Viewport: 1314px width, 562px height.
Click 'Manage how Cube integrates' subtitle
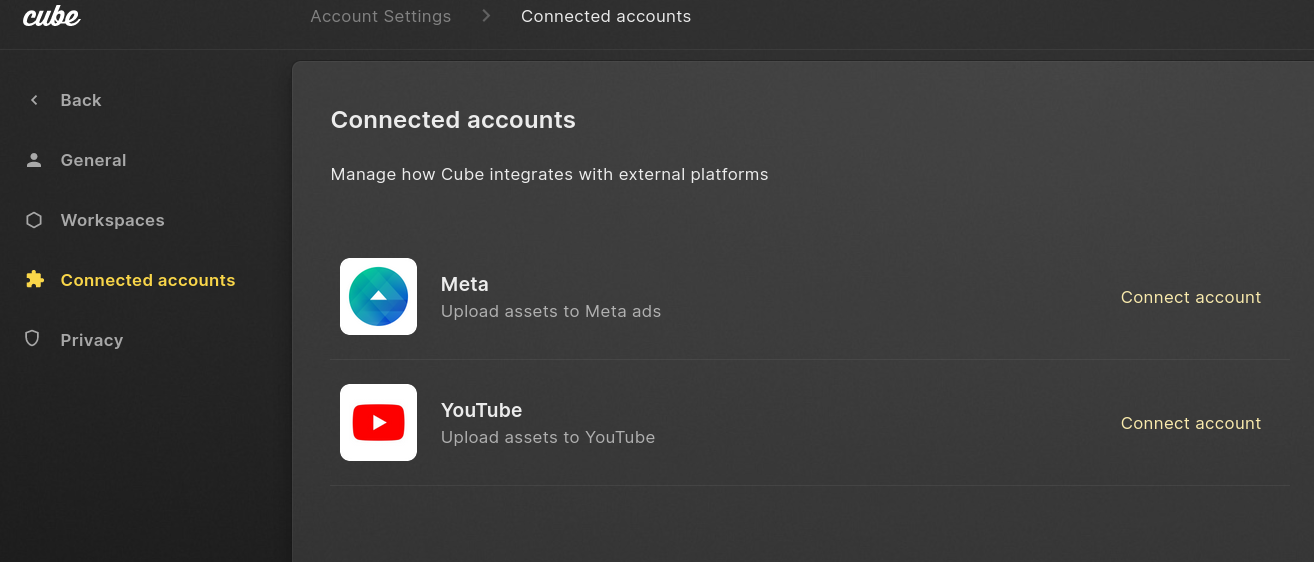pos(549,174)
